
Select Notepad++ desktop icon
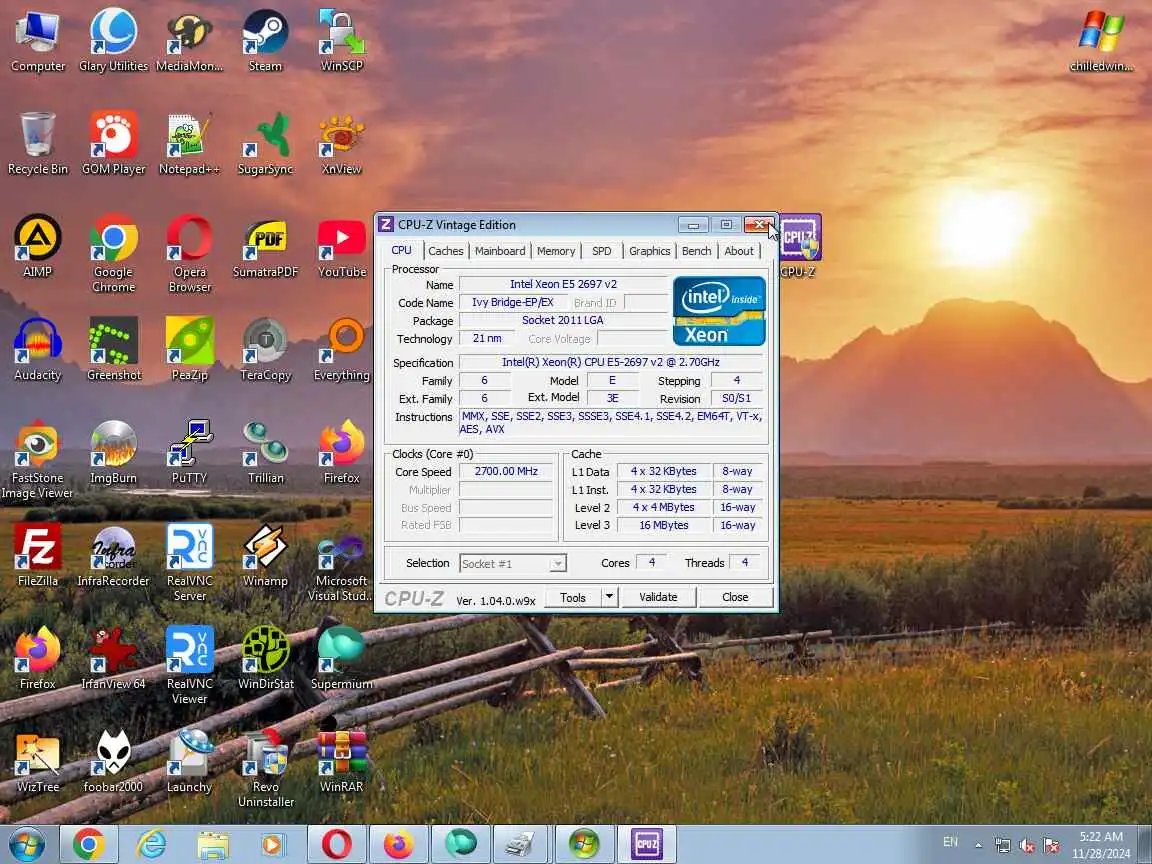pyautogui.click(x=190, y=143)
